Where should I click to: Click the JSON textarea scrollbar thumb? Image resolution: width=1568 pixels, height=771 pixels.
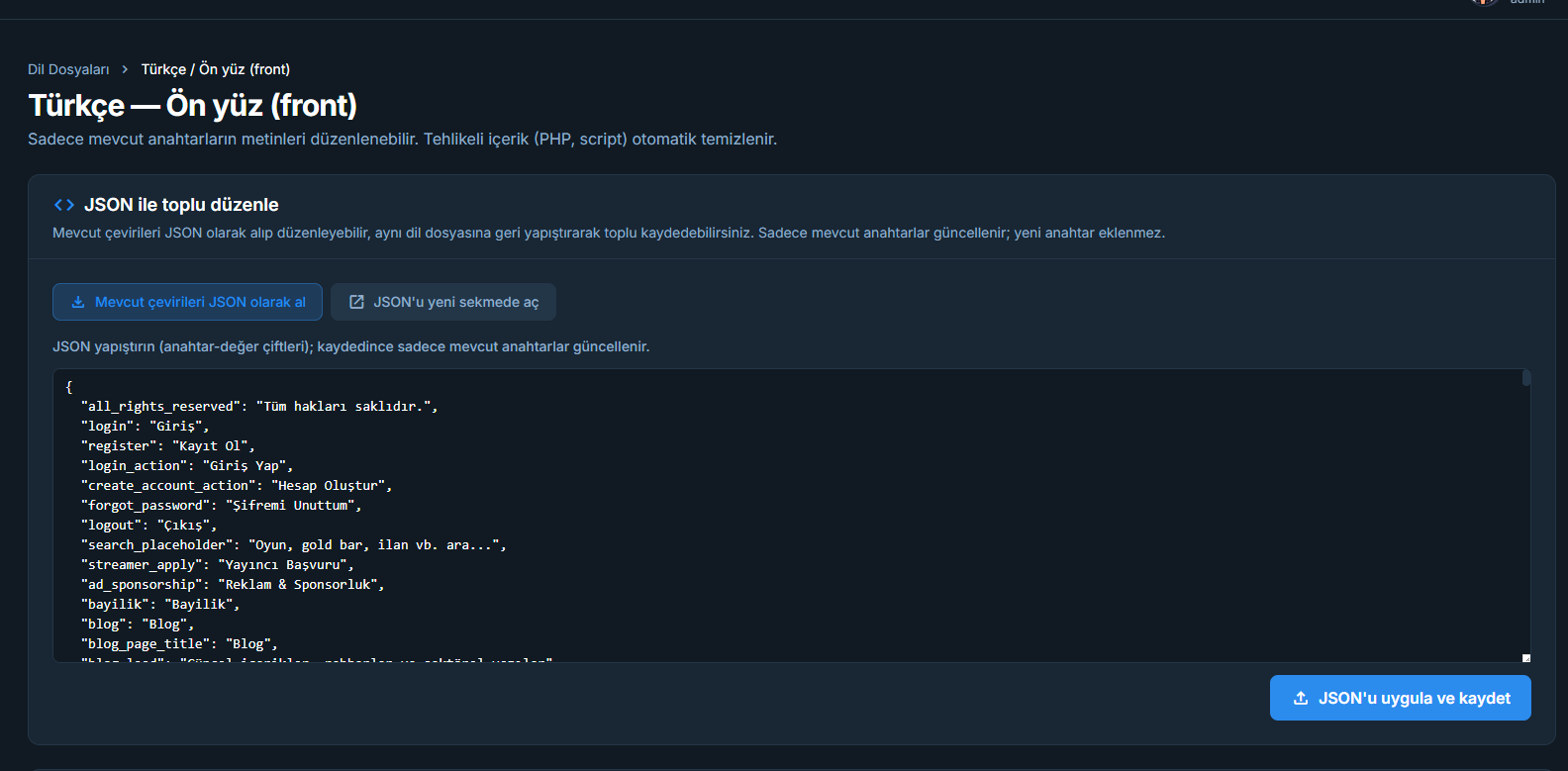click(1526, 378)
